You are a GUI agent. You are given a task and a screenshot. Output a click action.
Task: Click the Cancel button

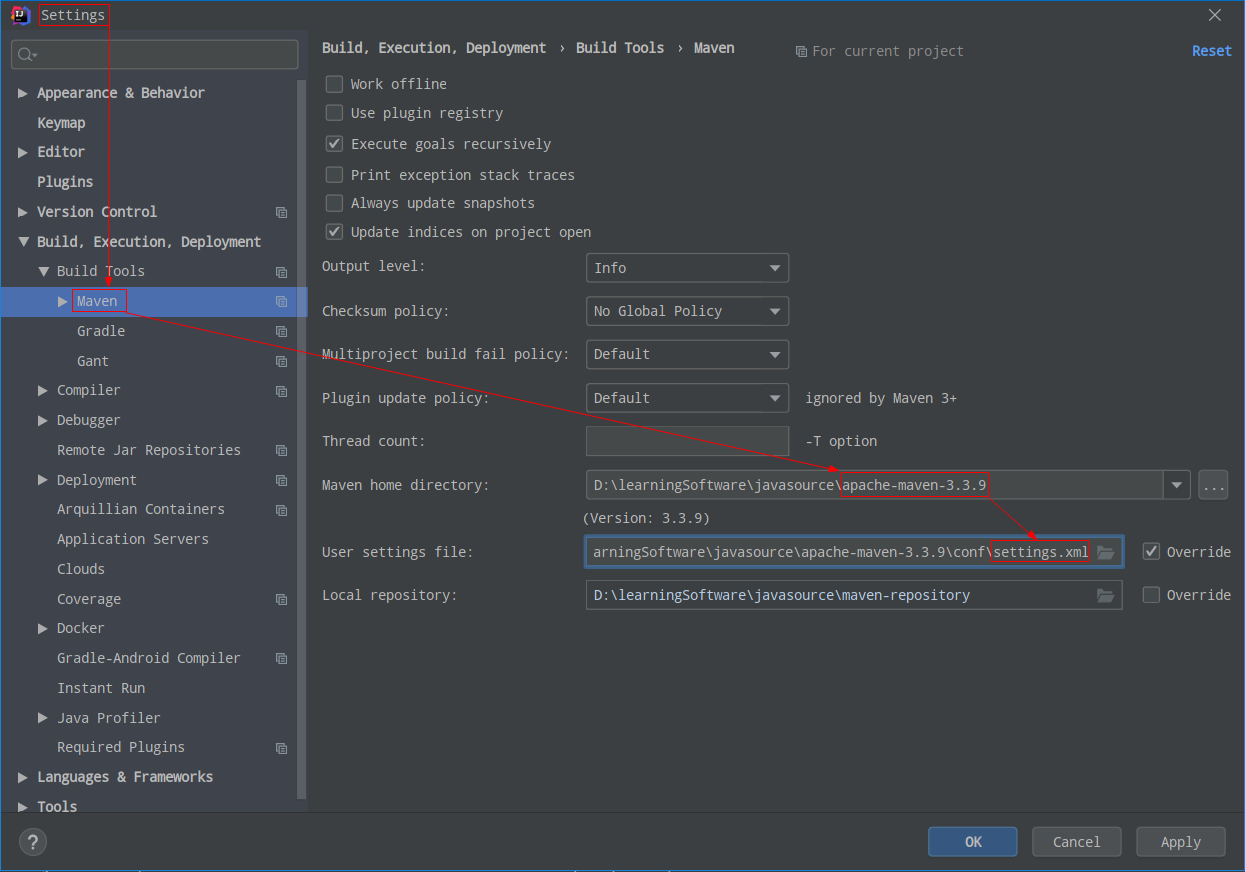(1077, 842)
